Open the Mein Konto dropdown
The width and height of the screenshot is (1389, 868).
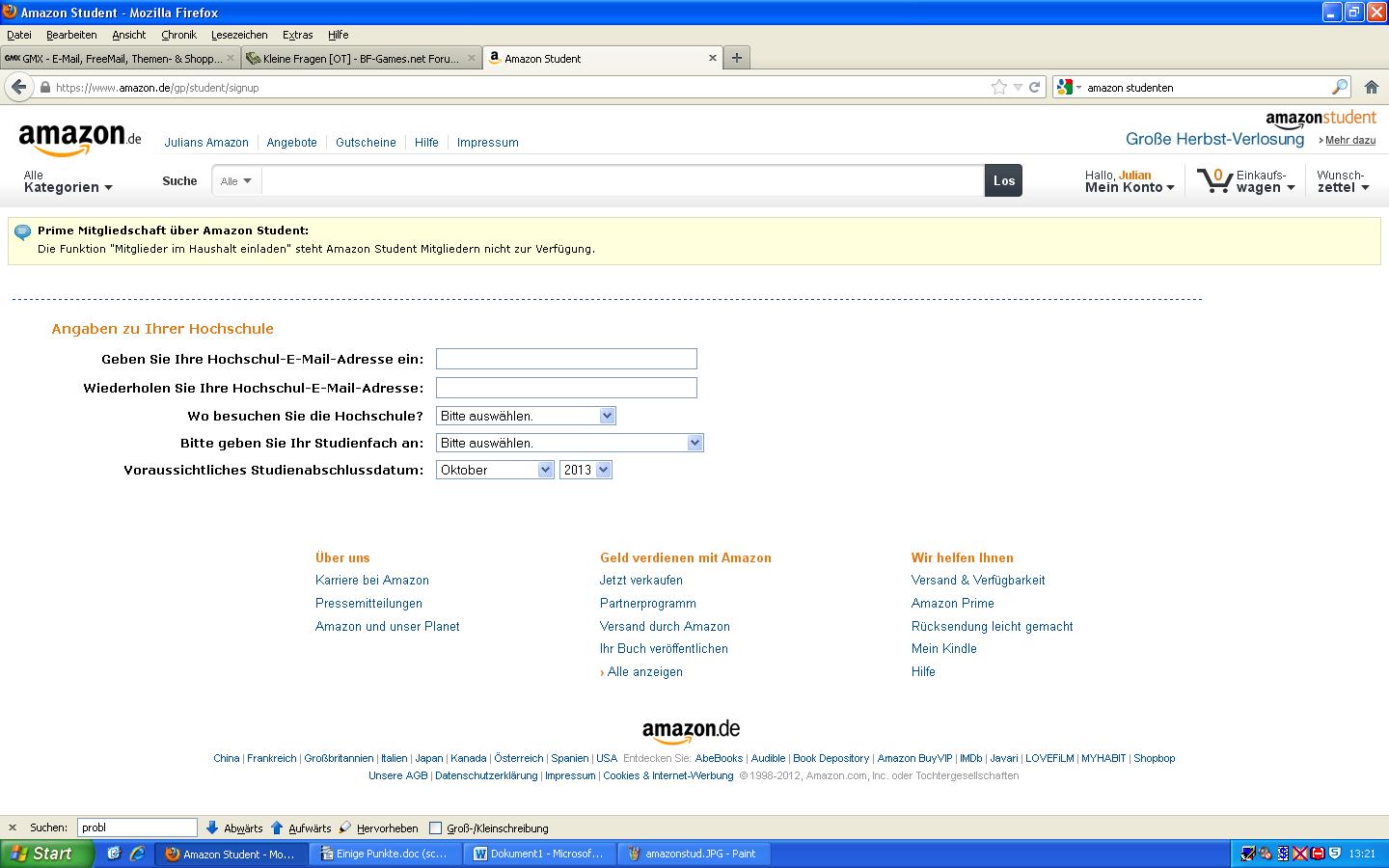(x=1130, y=181)
